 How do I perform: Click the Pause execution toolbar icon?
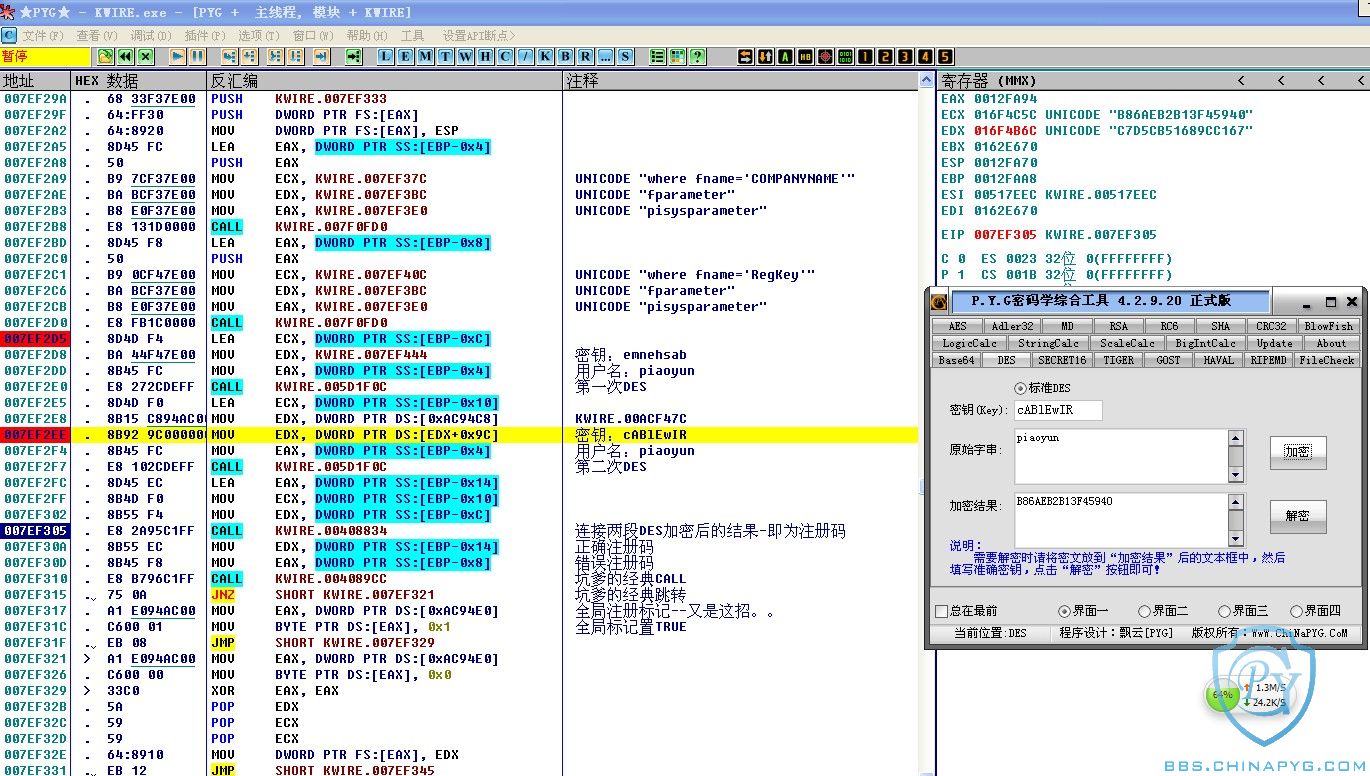tap(197, 57)
